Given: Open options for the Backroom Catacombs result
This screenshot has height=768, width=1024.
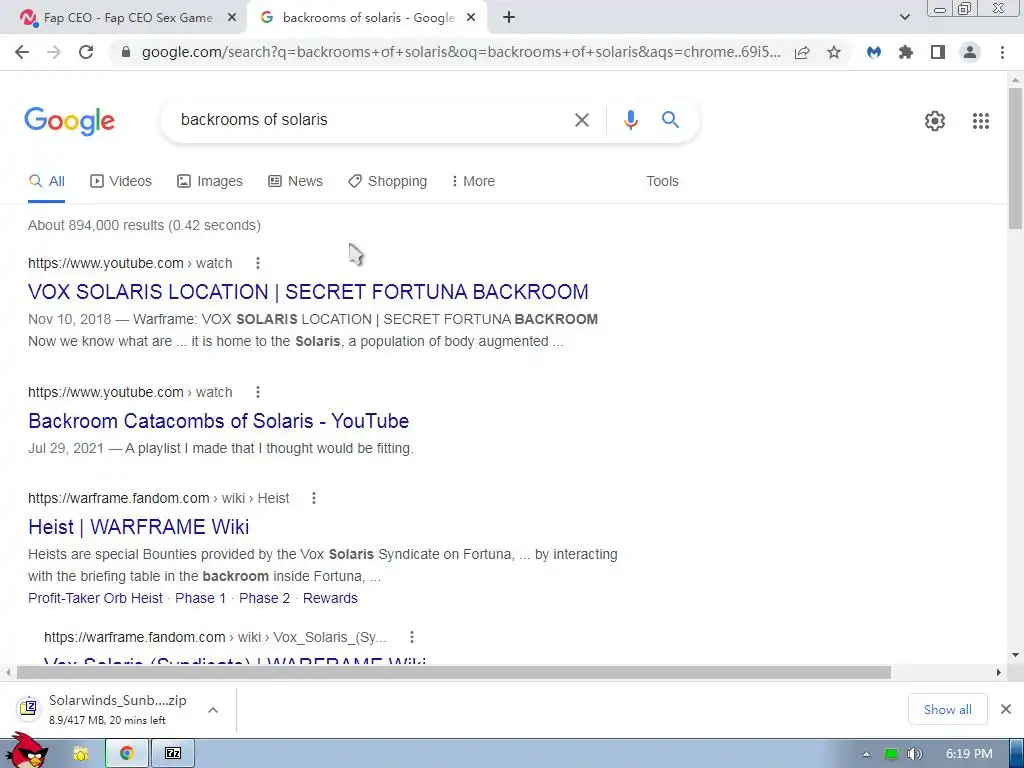Looking at the screenshot, I should (258, 392).
